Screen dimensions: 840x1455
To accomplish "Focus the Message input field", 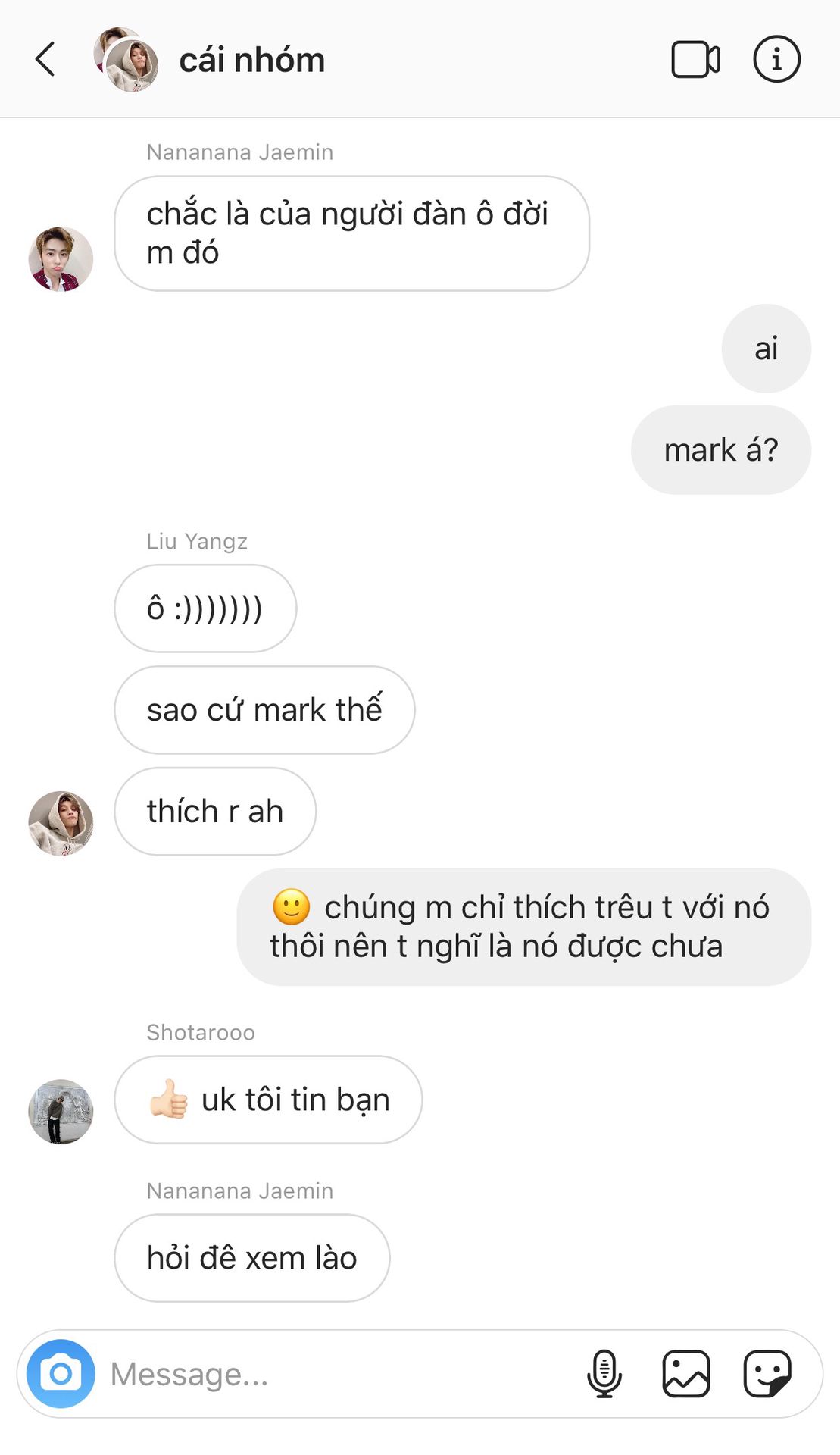I will 341,1374.
